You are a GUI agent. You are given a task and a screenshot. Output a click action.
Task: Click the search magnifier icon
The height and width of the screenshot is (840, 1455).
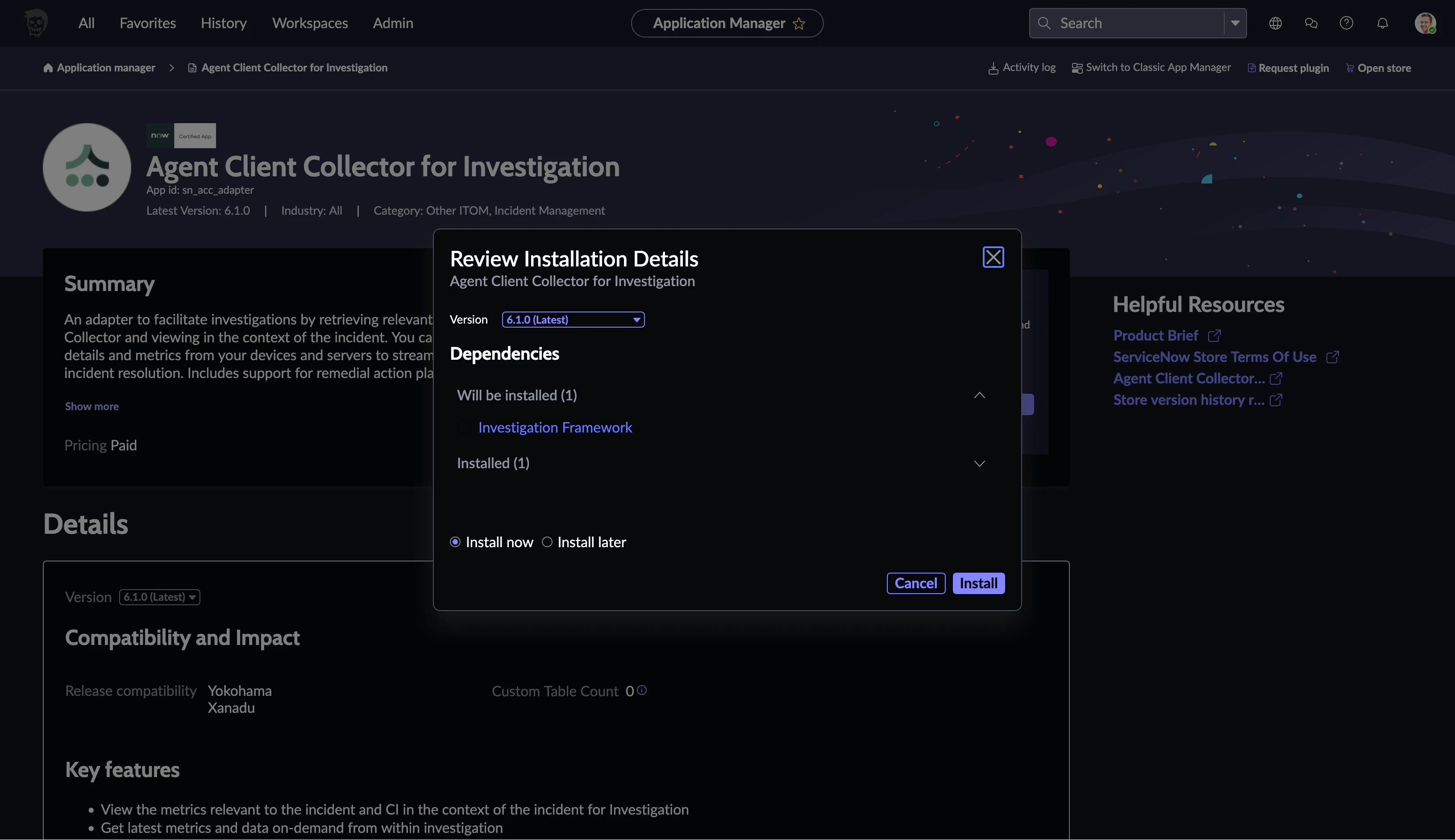1043,23
